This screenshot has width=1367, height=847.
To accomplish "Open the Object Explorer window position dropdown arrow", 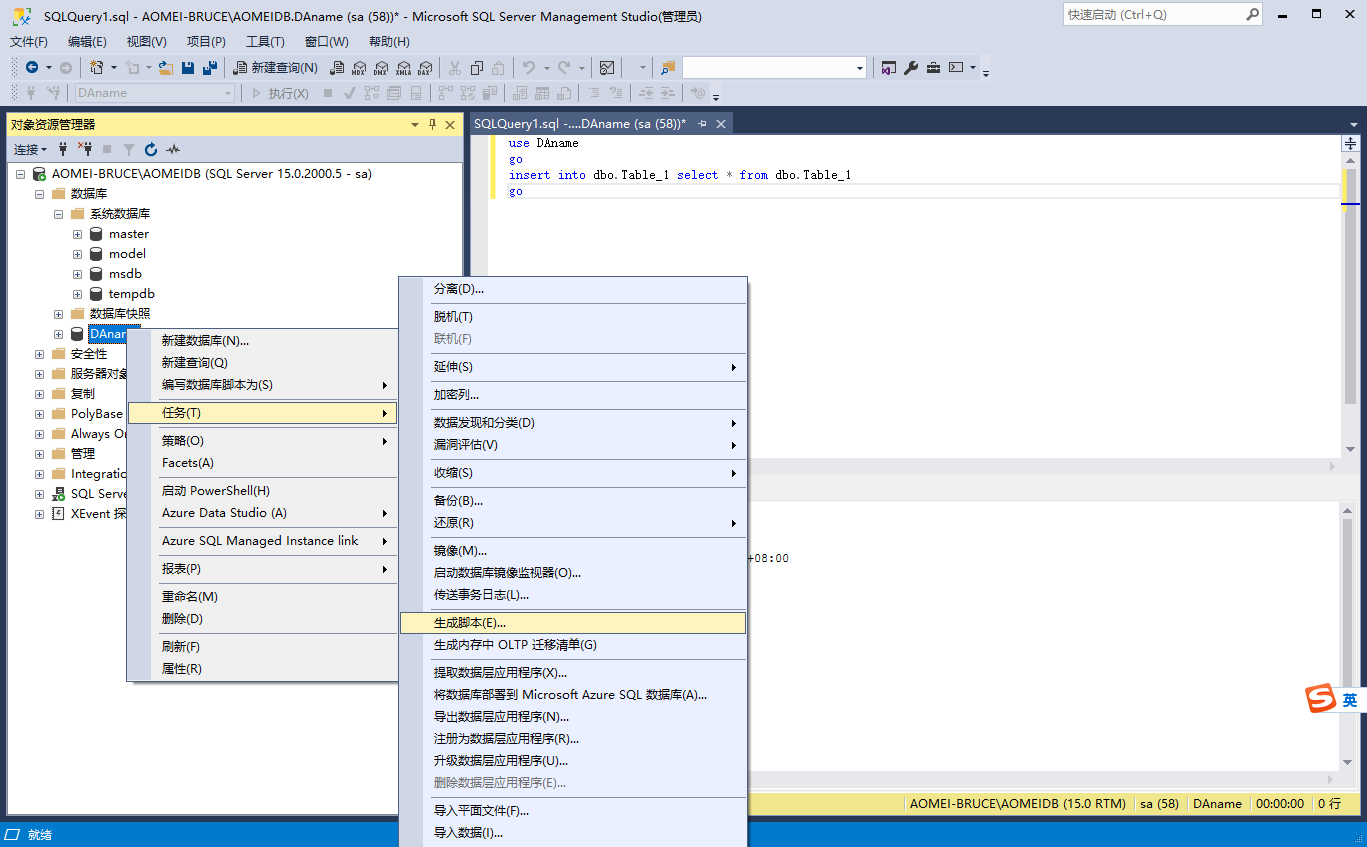I will [x=415, y=125].
